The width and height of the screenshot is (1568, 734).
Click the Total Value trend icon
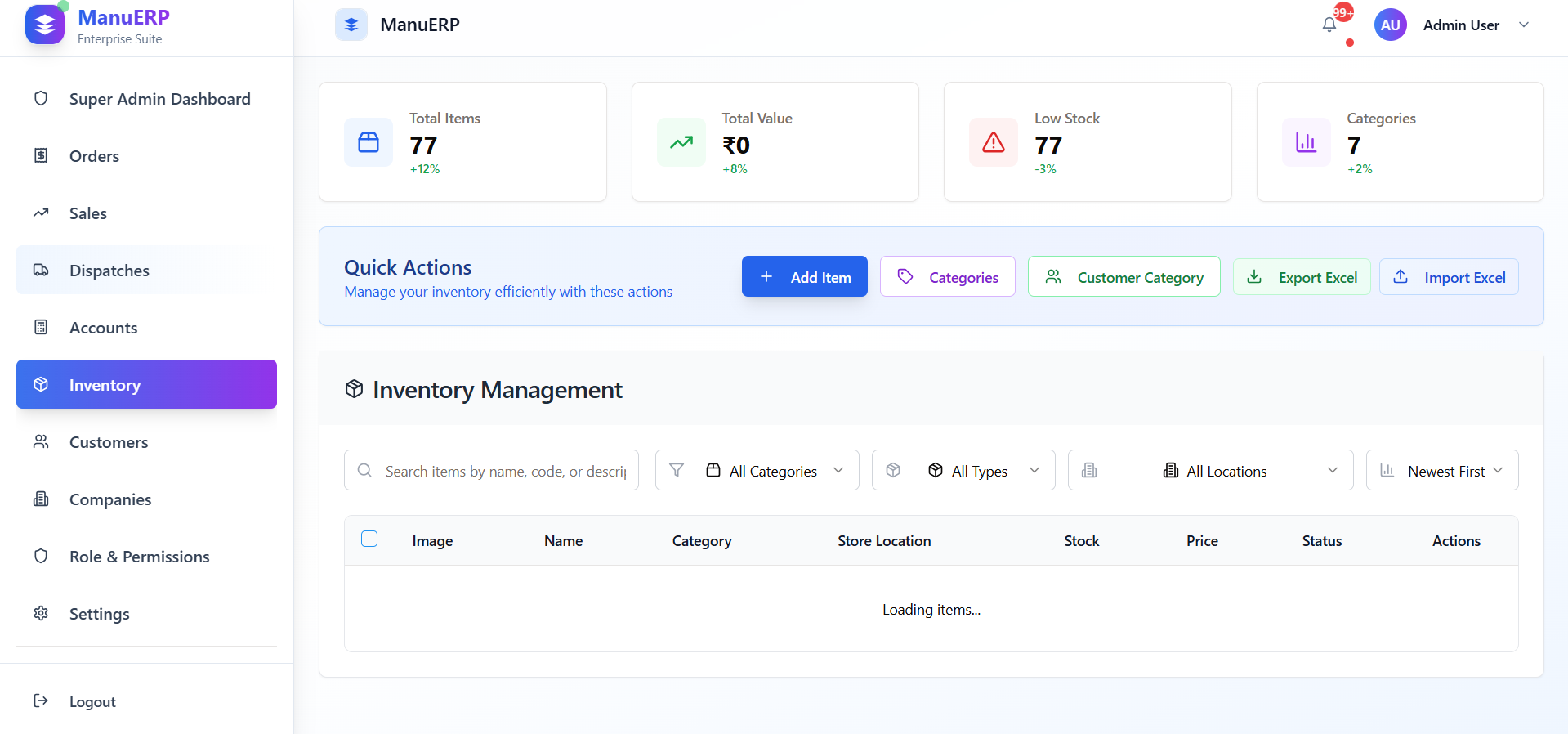(681, 142)
